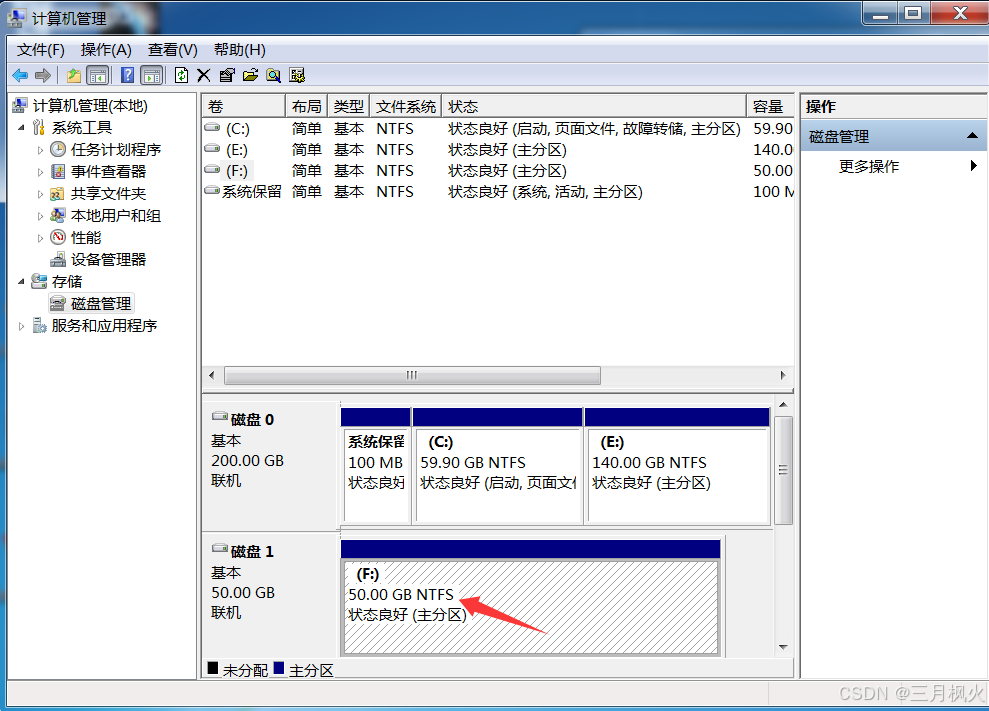Expand the 服务和应用程序 node
The height and width of the screenshot is (711, 989).
[x=21, y=326]
